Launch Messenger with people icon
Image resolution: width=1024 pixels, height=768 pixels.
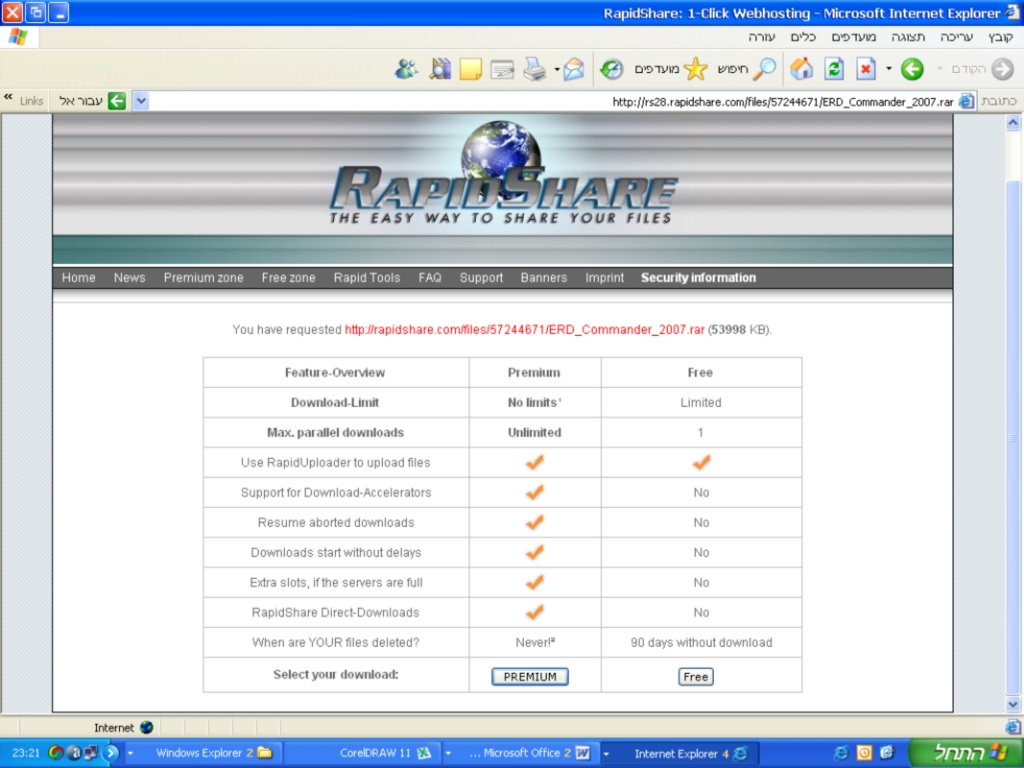[406, 69]
